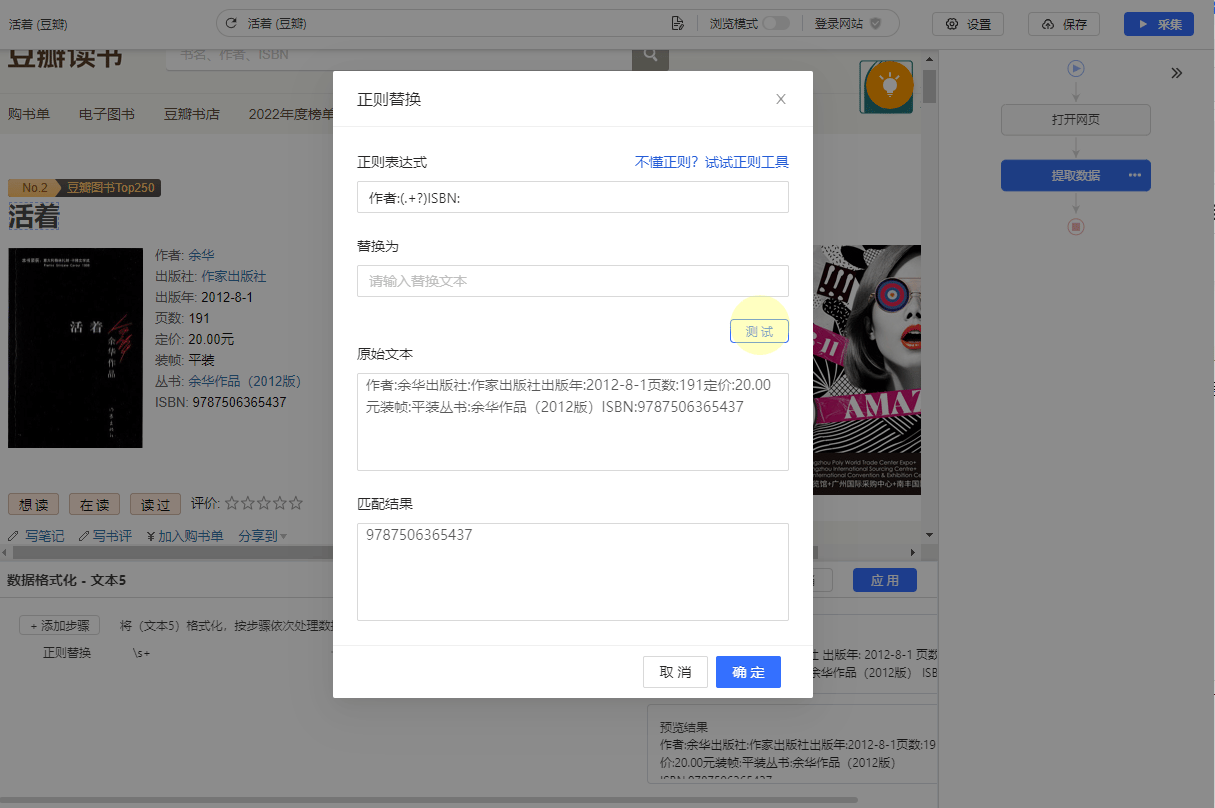This screenshot has width=1215, height=808.
Task: Open 豆瓣书店 navigation item
Action: tap(192, 114)
